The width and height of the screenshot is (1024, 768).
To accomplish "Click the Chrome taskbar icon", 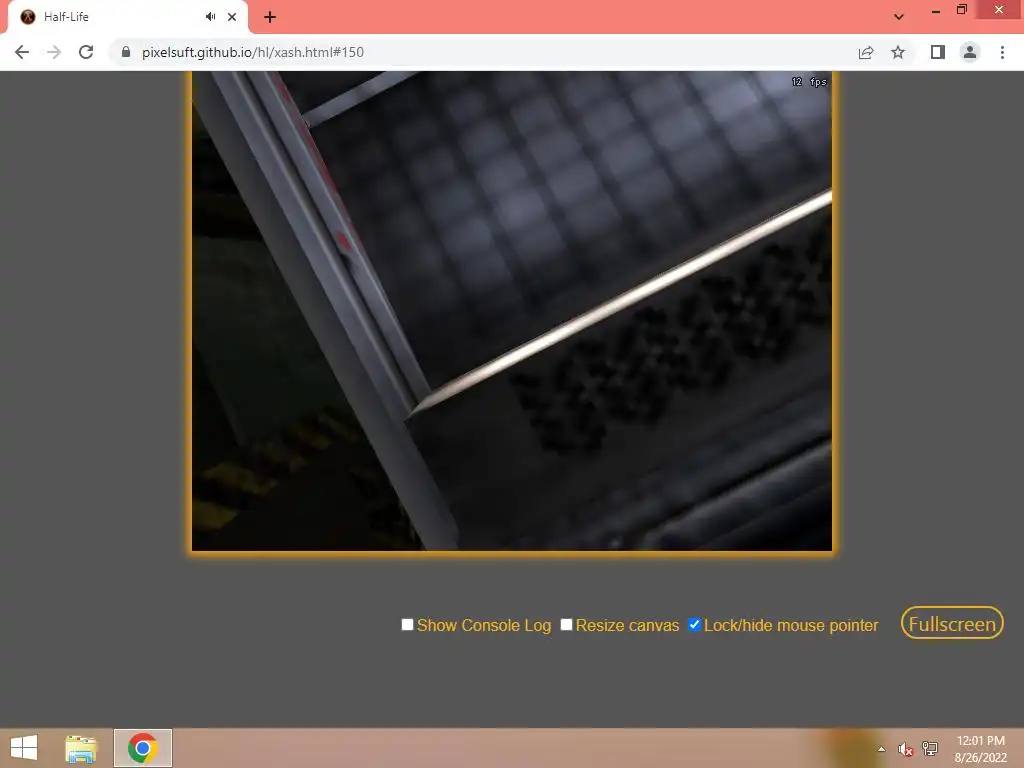I will 142,748.
